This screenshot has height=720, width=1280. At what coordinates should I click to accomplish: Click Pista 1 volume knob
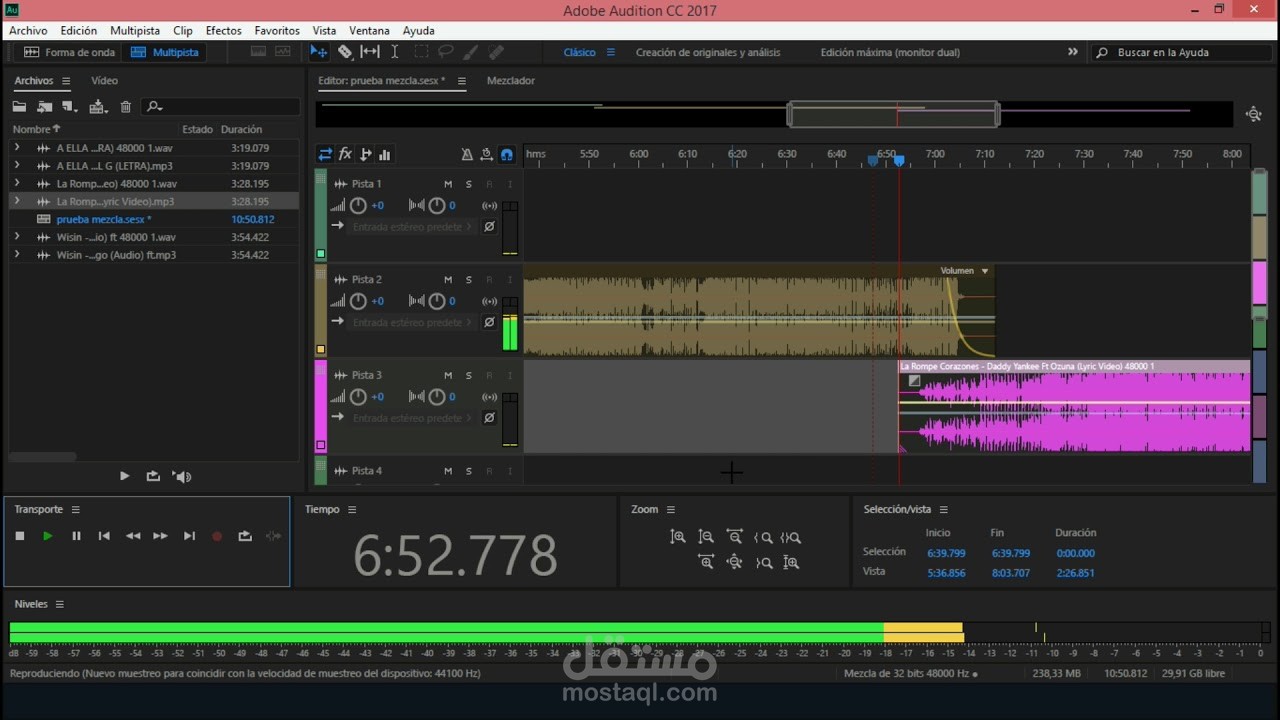[358, 205]
